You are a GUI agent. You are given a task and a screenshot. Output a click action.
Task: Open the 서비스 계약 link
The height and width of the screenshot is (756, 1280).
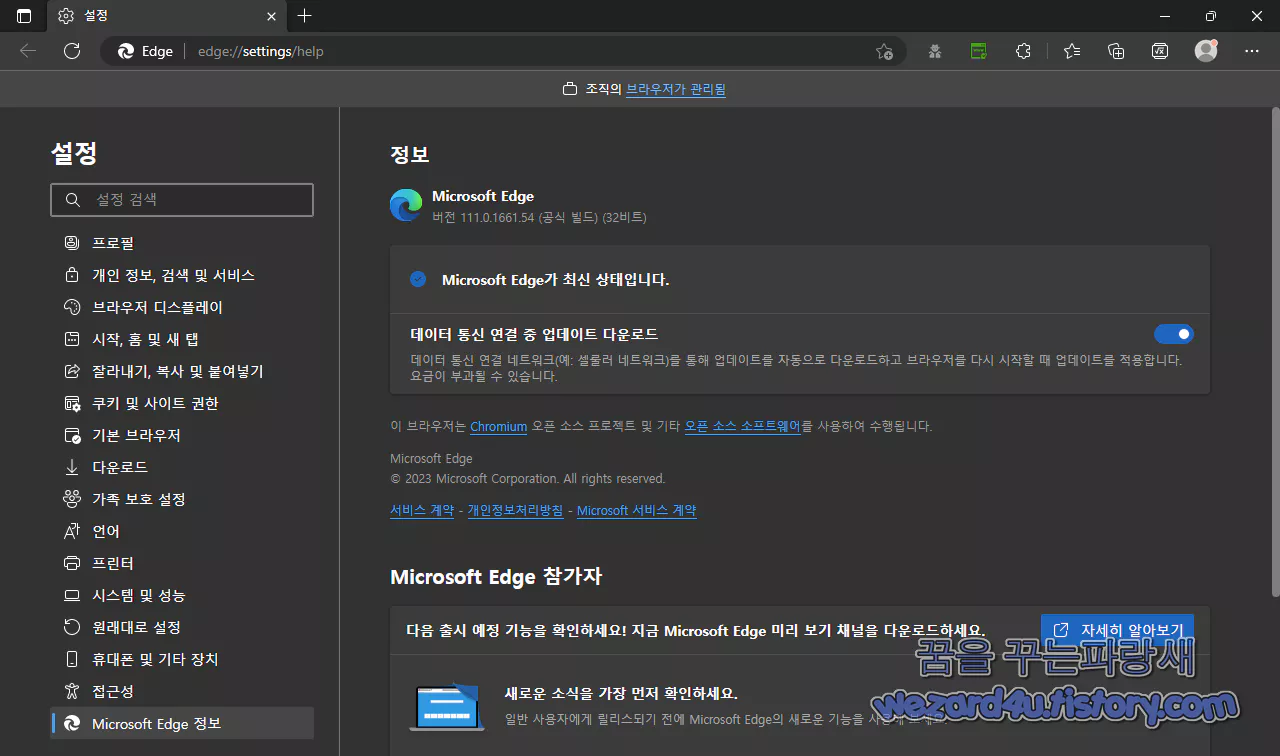tap(422, 510)
